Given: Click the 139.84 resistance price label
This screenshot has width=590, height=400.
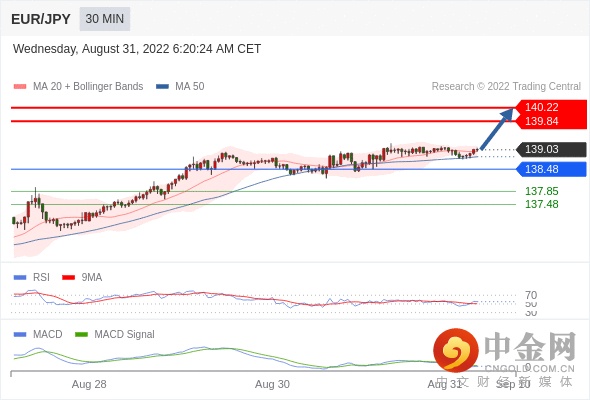Looking at the screenshot, I should coord(541,121).
